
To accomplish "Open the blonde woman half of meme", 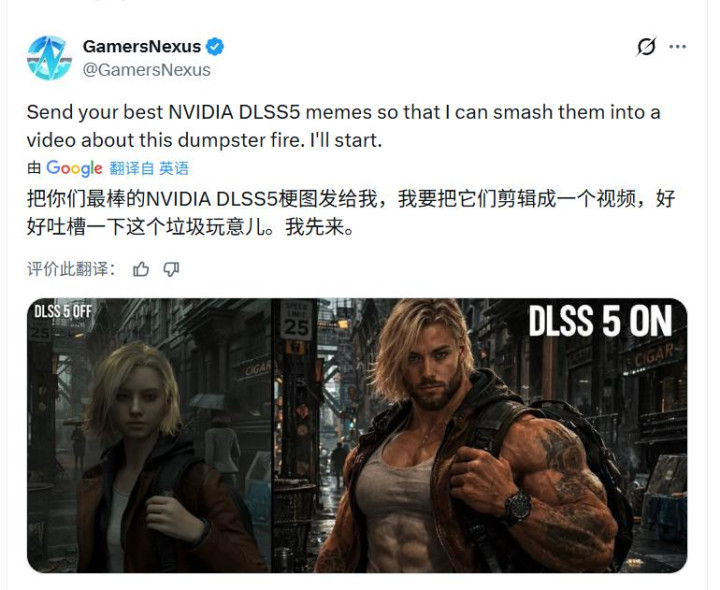I will (x=149, y=435).
